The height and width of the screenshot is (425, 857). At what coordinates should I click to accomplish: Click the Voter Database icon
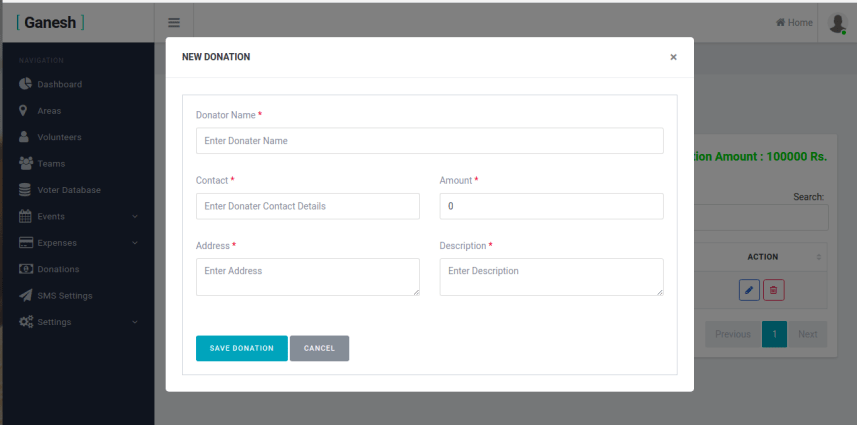[x=26, y=190]
